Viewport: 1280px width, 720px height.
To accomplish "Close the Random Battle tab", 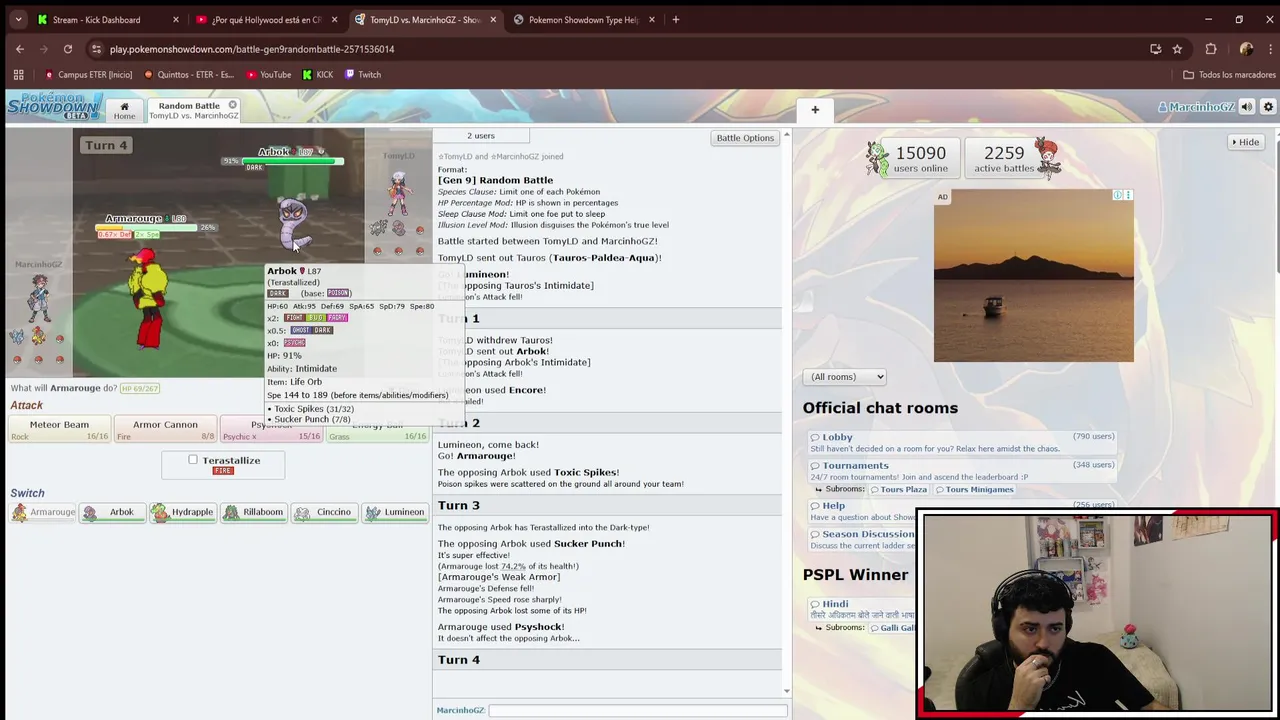I will point(232,105).
